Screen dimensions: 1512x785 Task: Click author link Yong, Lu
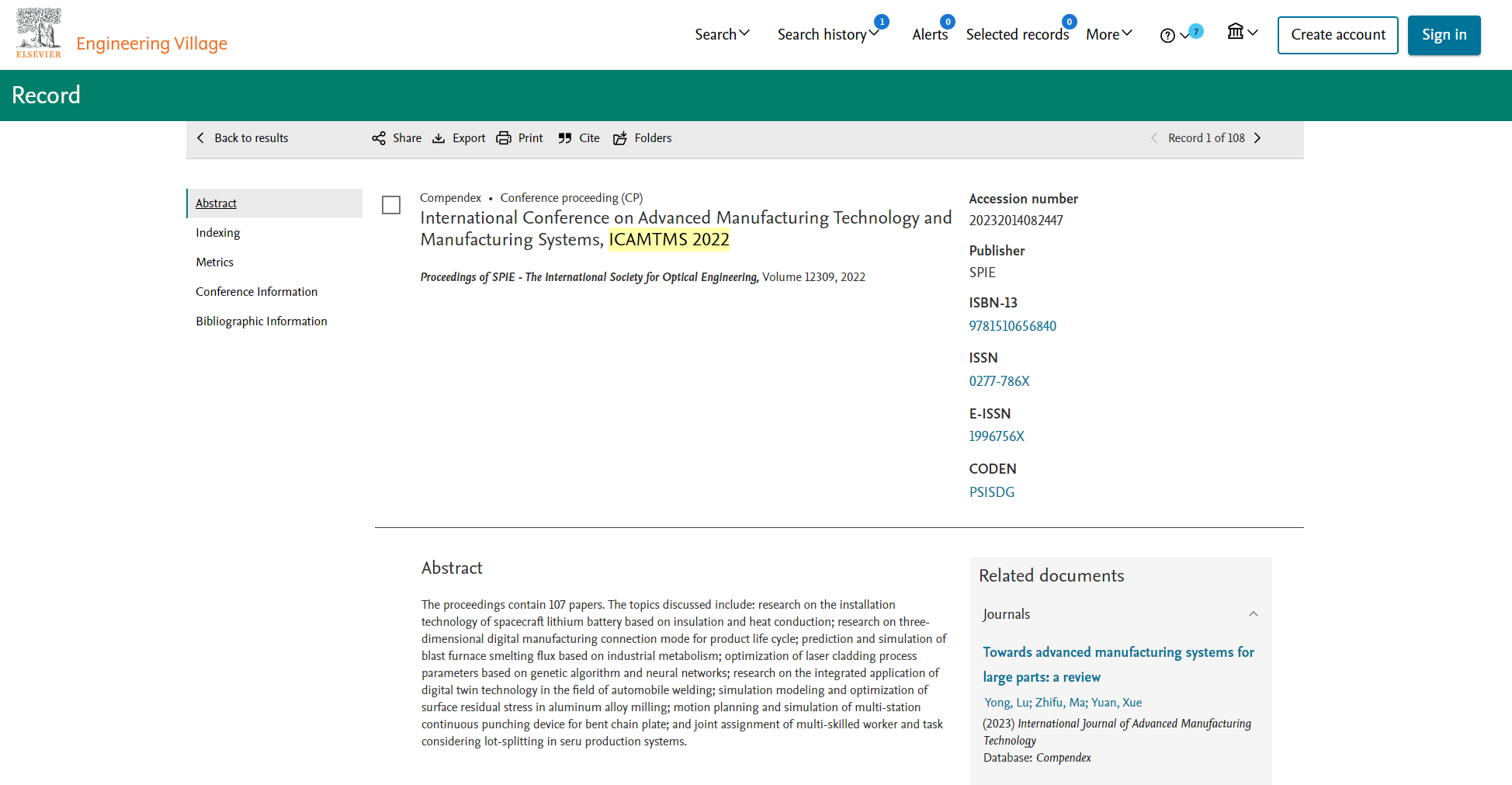[x=1007, y=703]
